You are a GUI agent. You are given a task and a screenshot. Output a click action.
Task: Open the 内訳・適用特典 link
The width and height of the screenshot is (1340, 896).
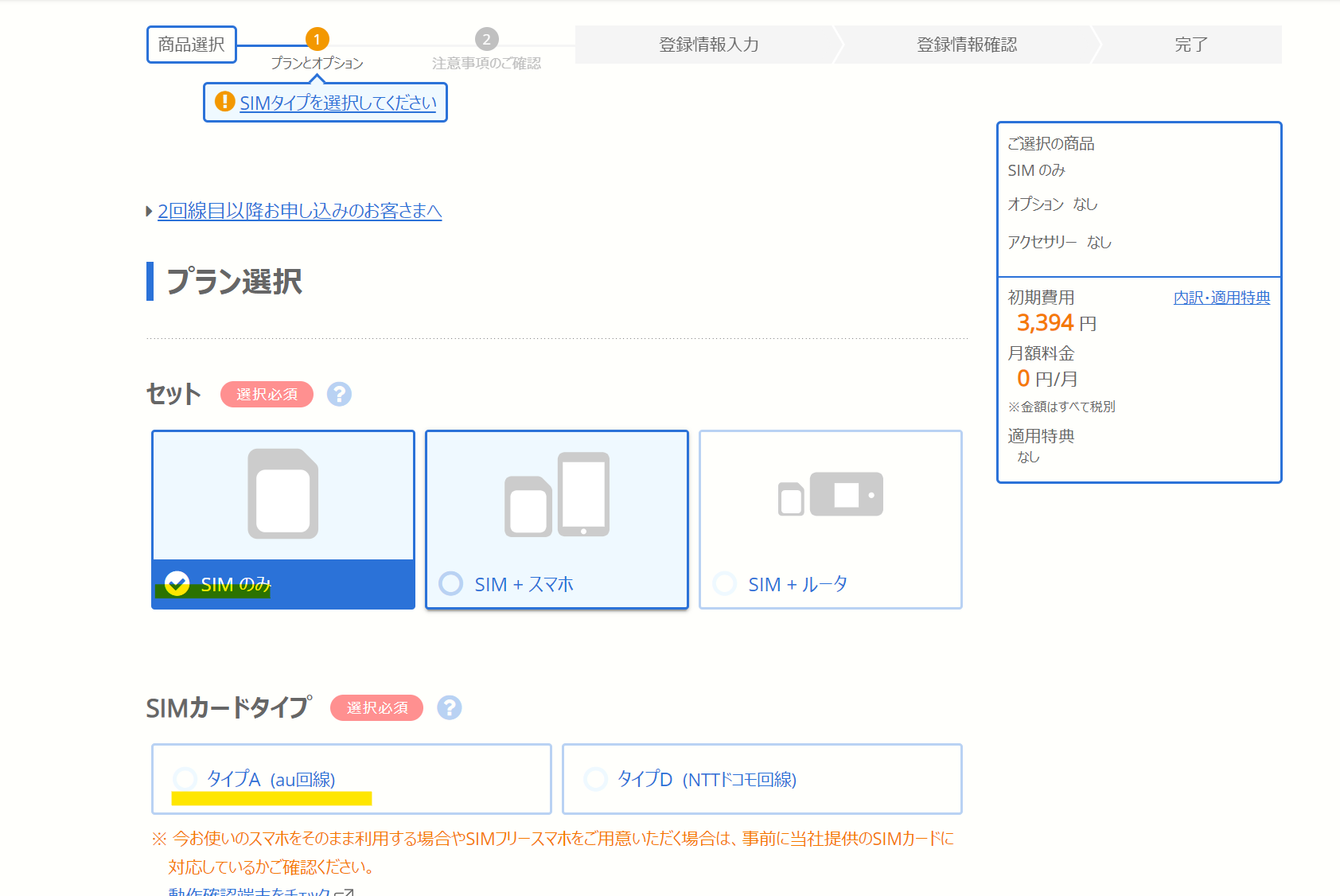[1221, 298]
